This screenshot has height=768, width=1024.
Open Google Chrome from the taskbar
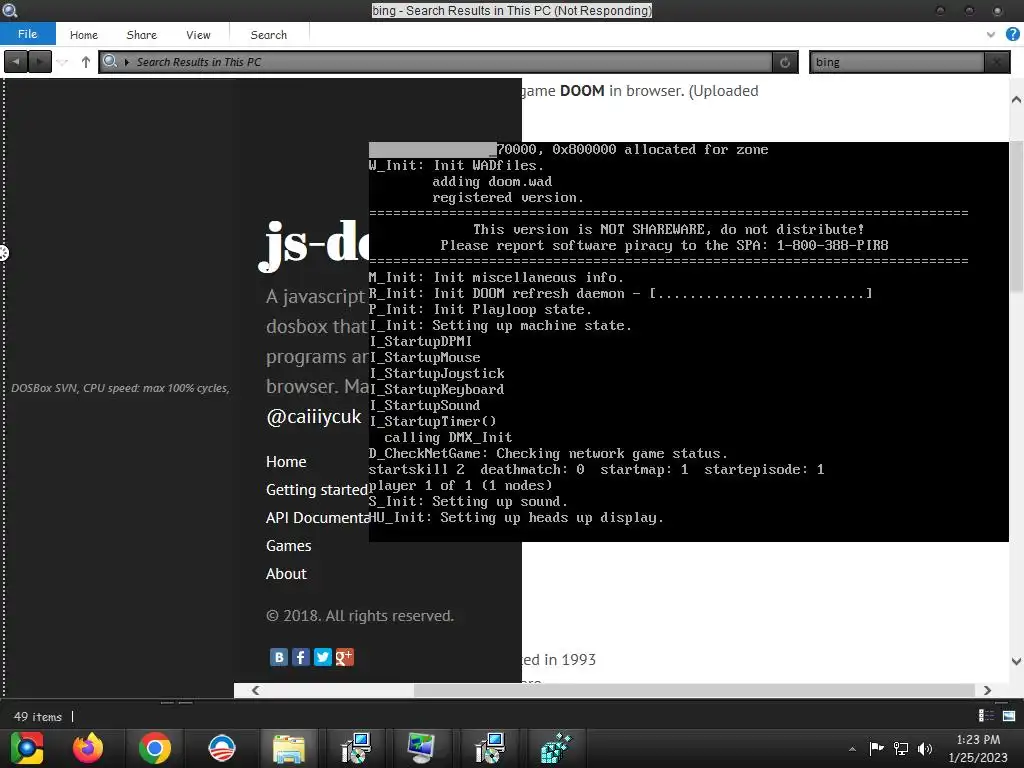pos(155,748)
